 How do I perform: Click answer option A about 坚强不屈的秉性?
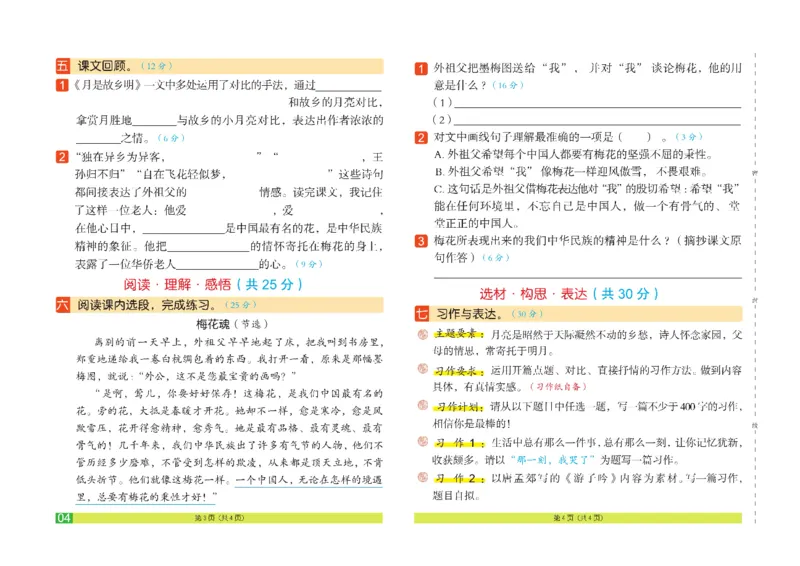pos(573,154)
